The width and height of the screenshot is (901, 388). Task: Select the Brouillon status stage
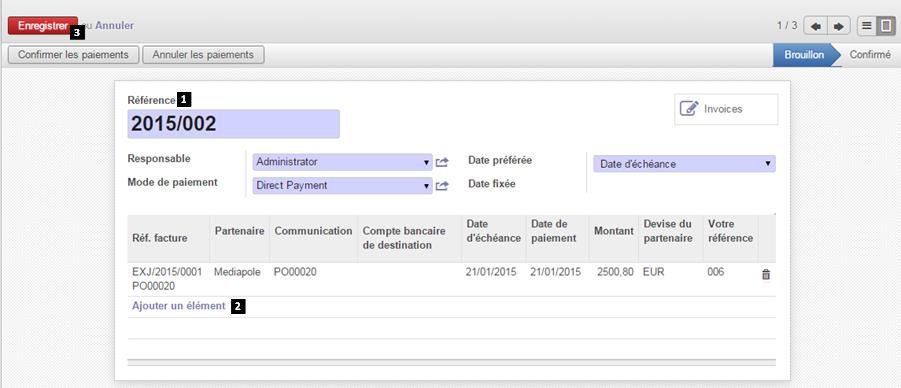pos(803,55)
